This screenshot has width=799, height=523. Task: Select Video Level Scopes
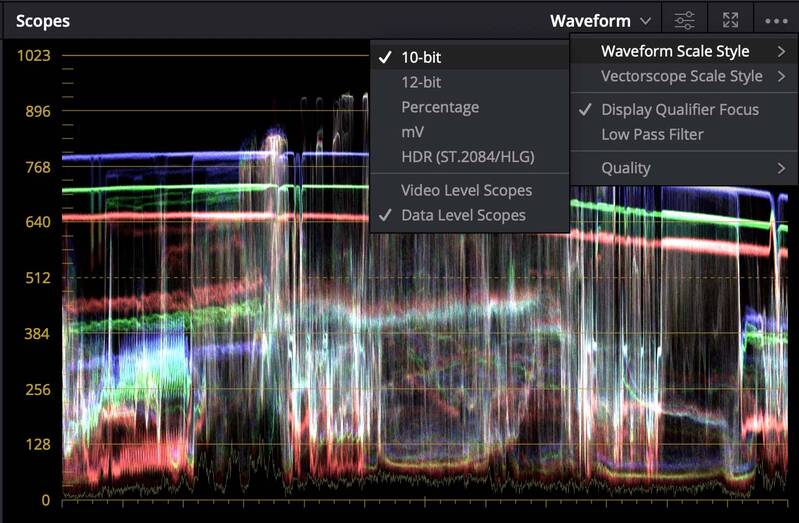click(x=466, y=190)
